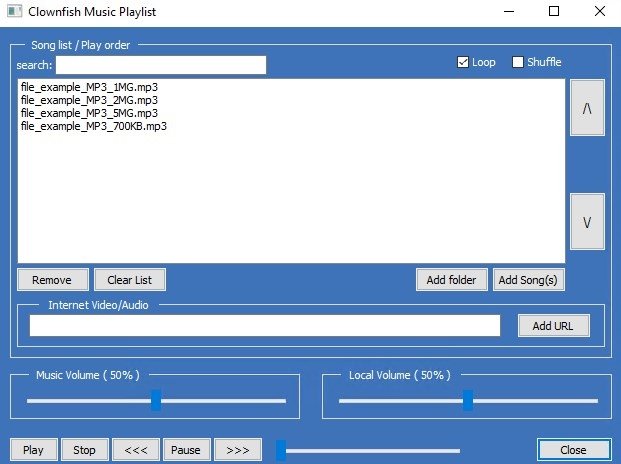Click the Add URL button
The height and width of the screenshot is (464, 621).
click(554, 326)
